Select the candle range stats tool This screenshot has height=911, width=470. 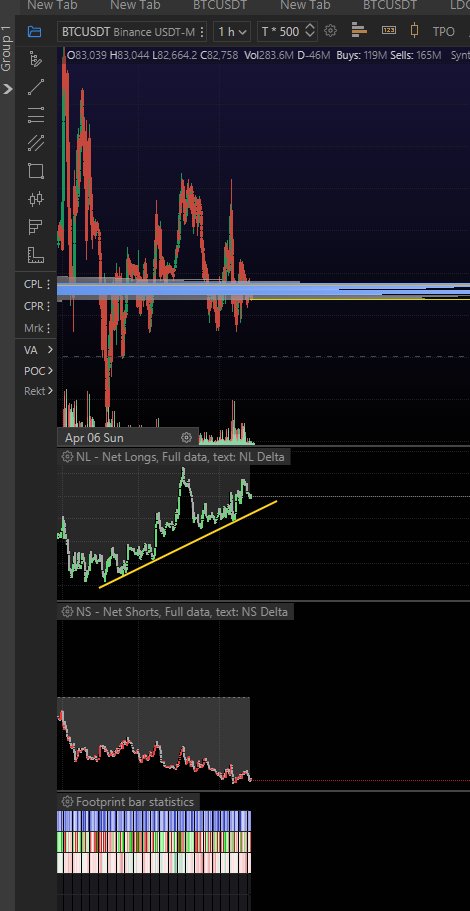pyautogui.click(x=36, y=199)
